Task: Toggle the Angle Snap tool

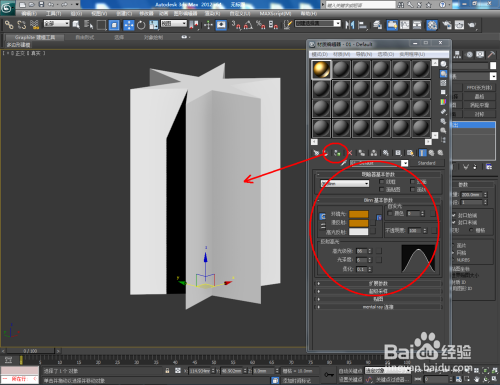Action: point(248,25)
